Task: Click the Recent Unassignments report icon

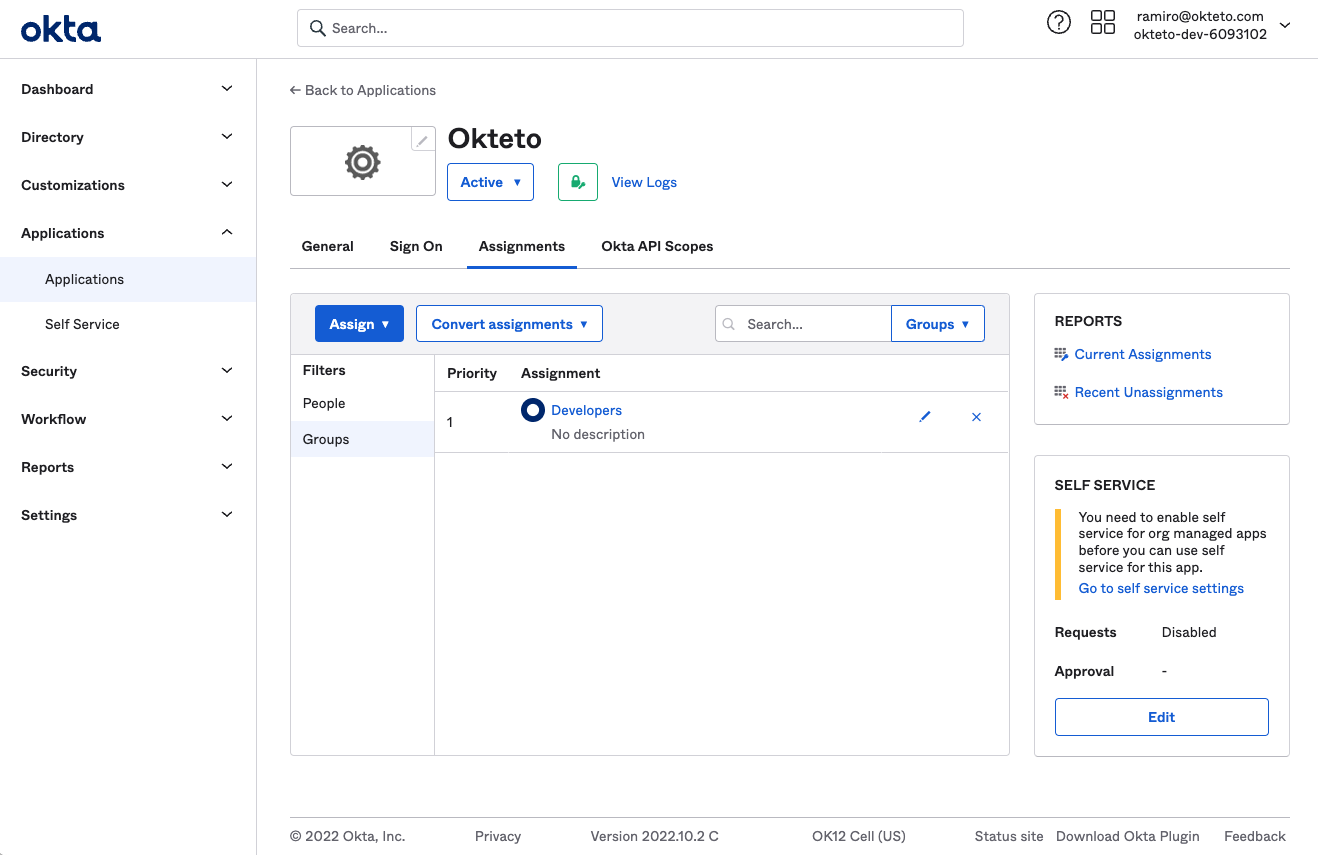Action: (1061, 392)
